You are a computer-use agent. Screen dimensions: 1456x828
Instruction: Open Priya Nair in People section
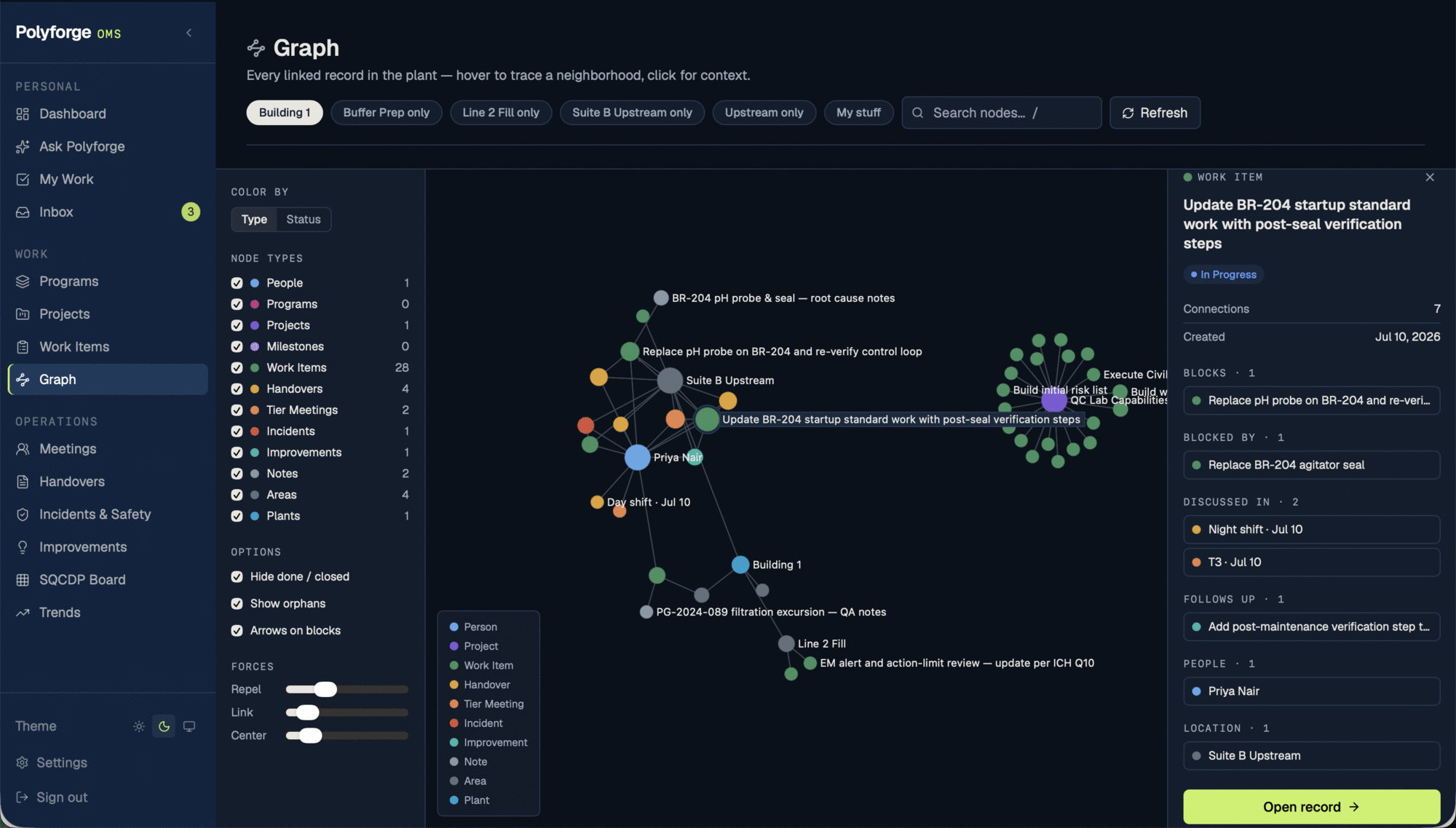click(x=1311, y=691)
